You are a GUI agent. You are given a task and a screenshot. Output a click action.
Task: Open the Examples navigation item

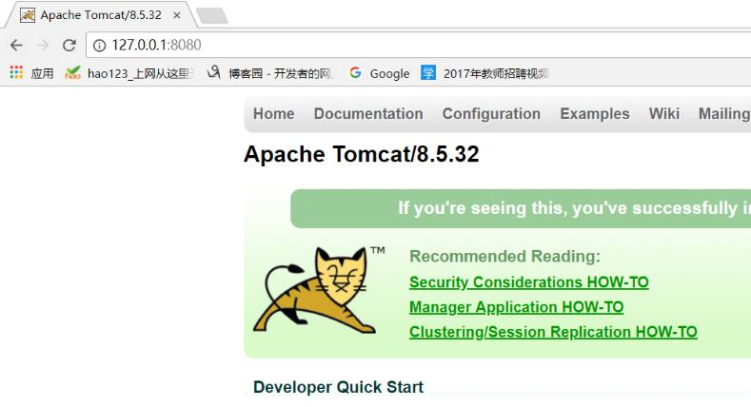click(595, 114)
